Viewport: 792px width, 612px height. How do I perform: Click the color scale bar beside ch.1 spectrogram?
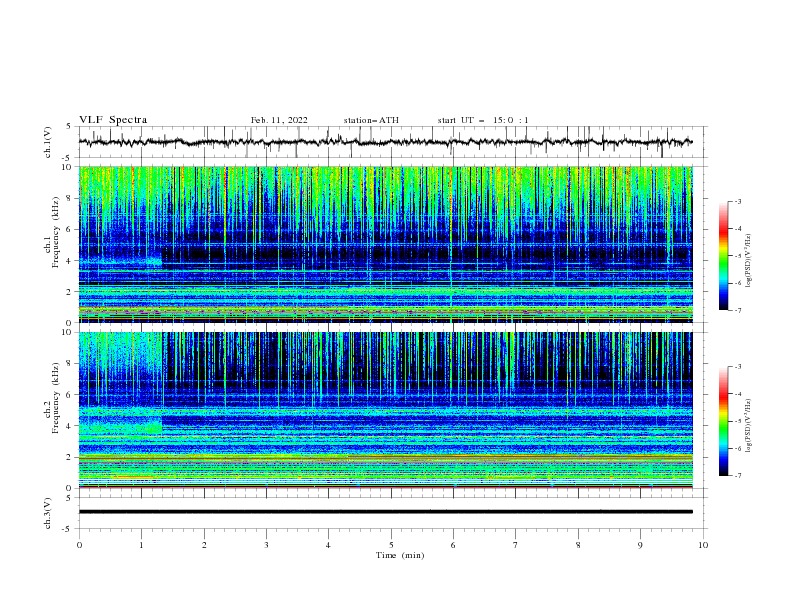[x=723, y=256]
